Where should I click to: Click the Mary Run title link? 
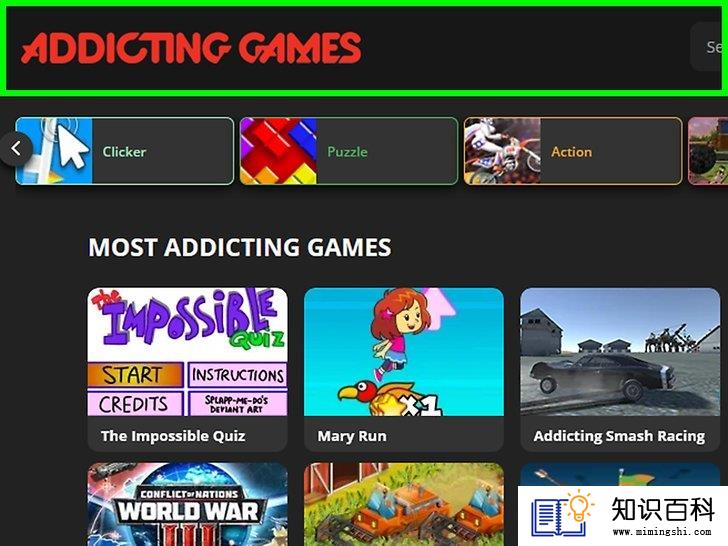coord(352,436)
